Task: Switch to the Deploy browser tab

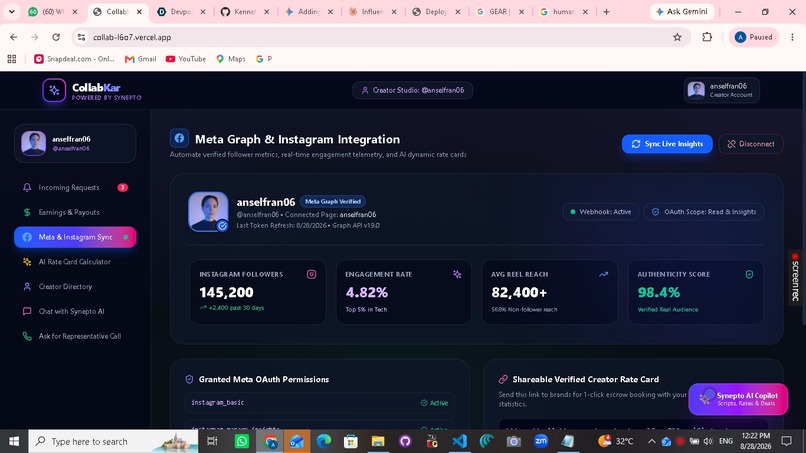Action: pyautogui.click(x=436, y=11)
